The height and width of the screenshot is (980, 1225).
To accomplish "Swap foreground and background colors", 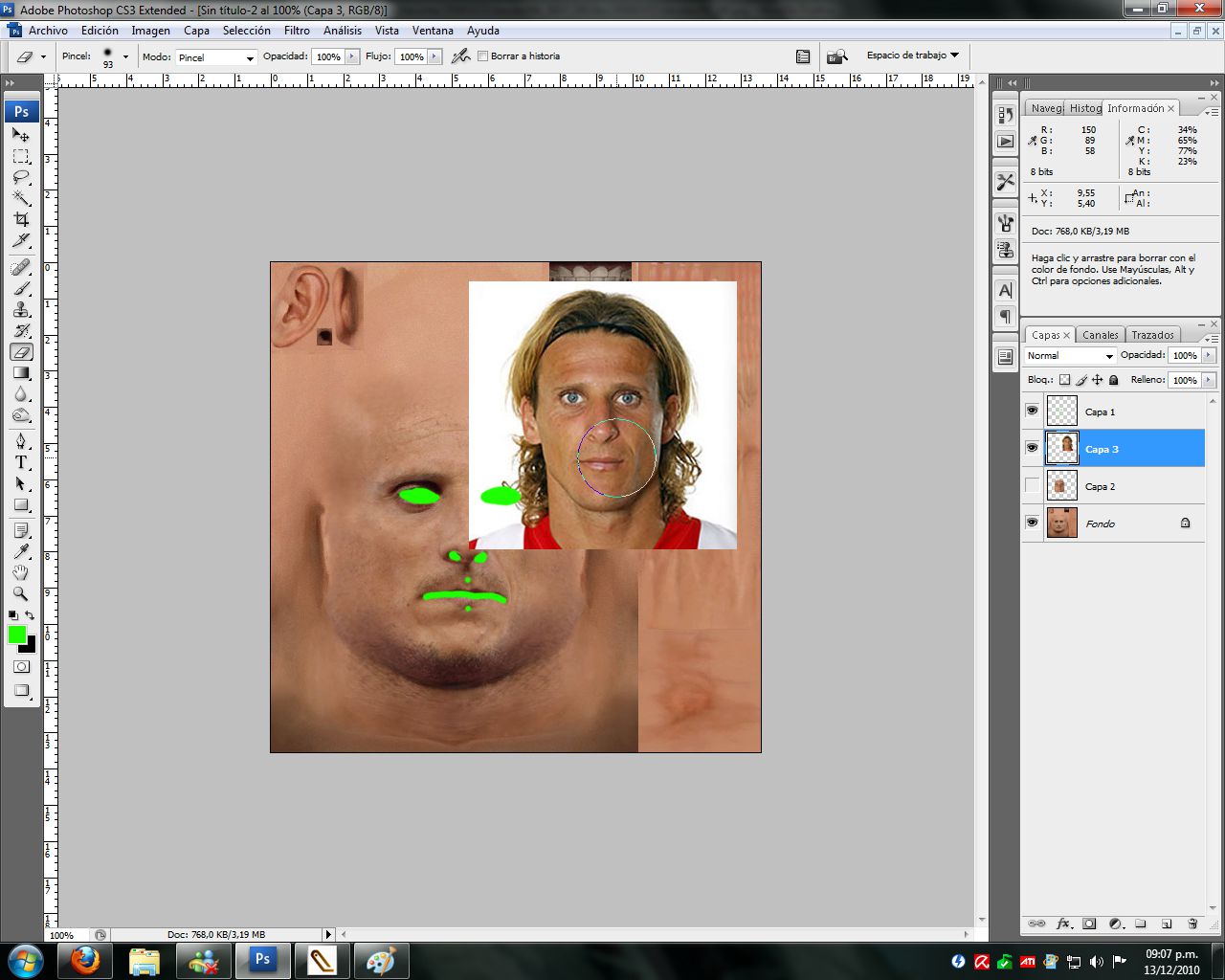I will pos(30,615).
